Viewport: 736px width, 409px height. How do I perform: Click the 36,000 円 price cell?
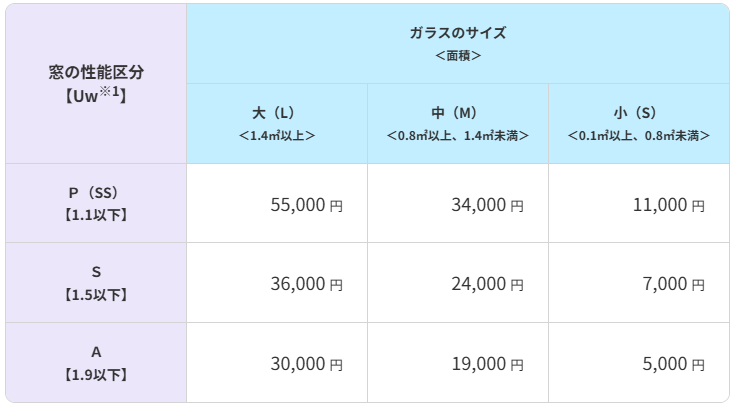click(x=306, y=284)
